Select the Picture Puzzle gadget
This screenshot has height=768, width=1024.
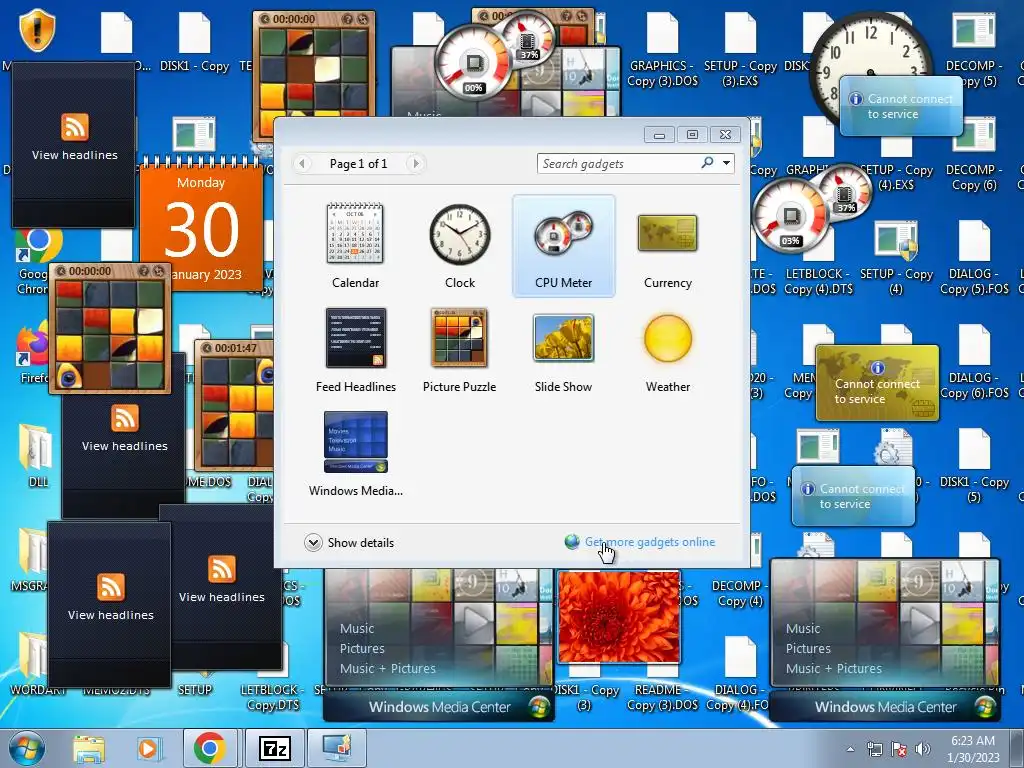tap(459, 350)
